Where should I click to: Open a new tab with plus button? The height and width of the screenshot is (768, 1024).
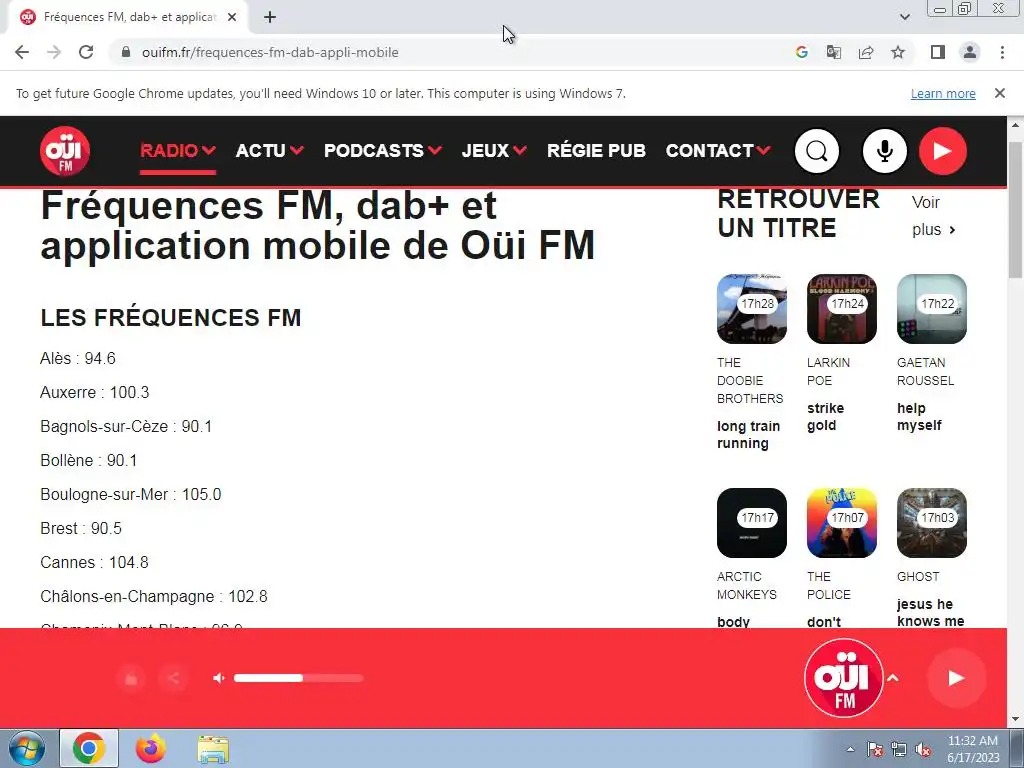click(x=270, y=18)
